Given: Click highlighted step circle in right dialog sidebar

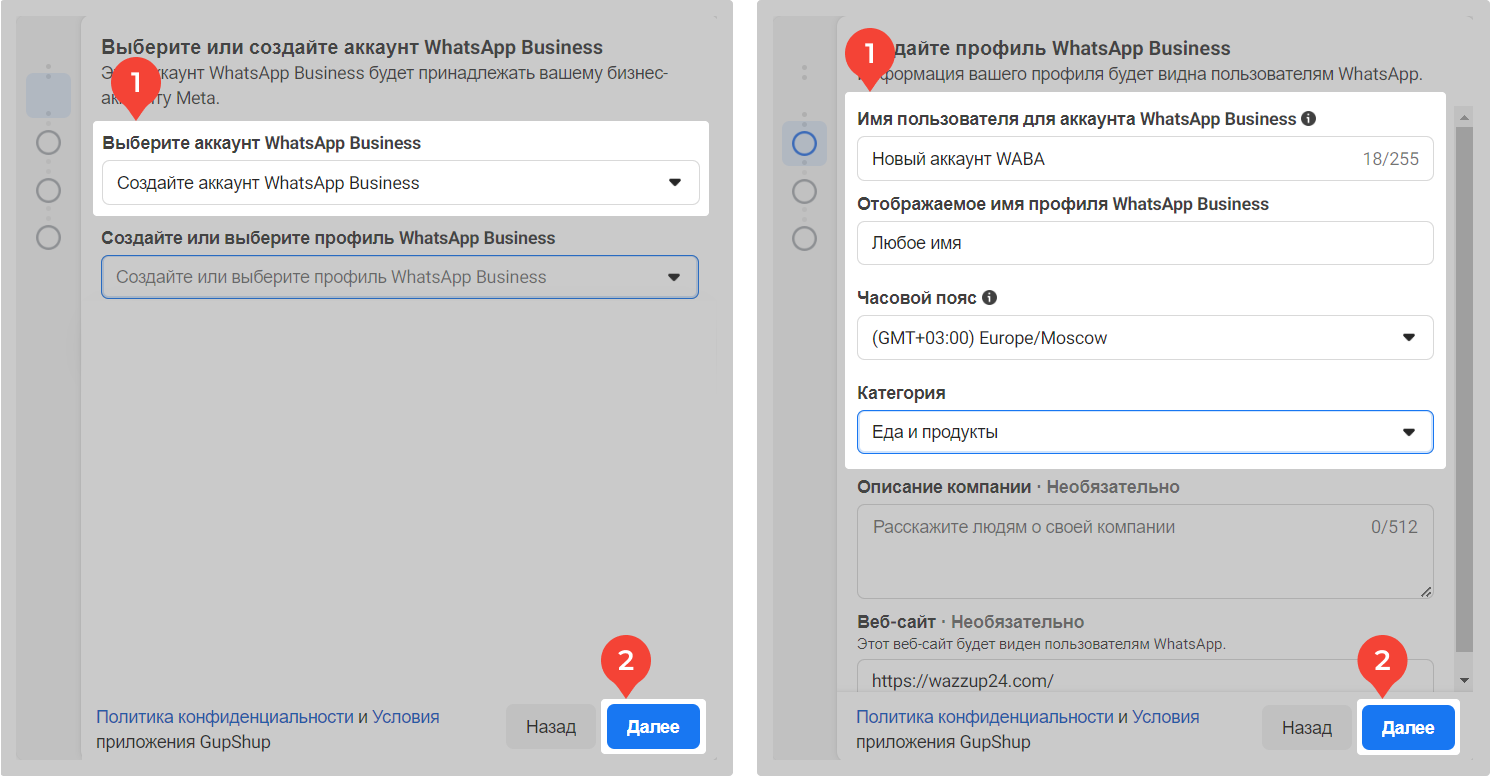Looking at the screenshot, I should tap(804, 143).
